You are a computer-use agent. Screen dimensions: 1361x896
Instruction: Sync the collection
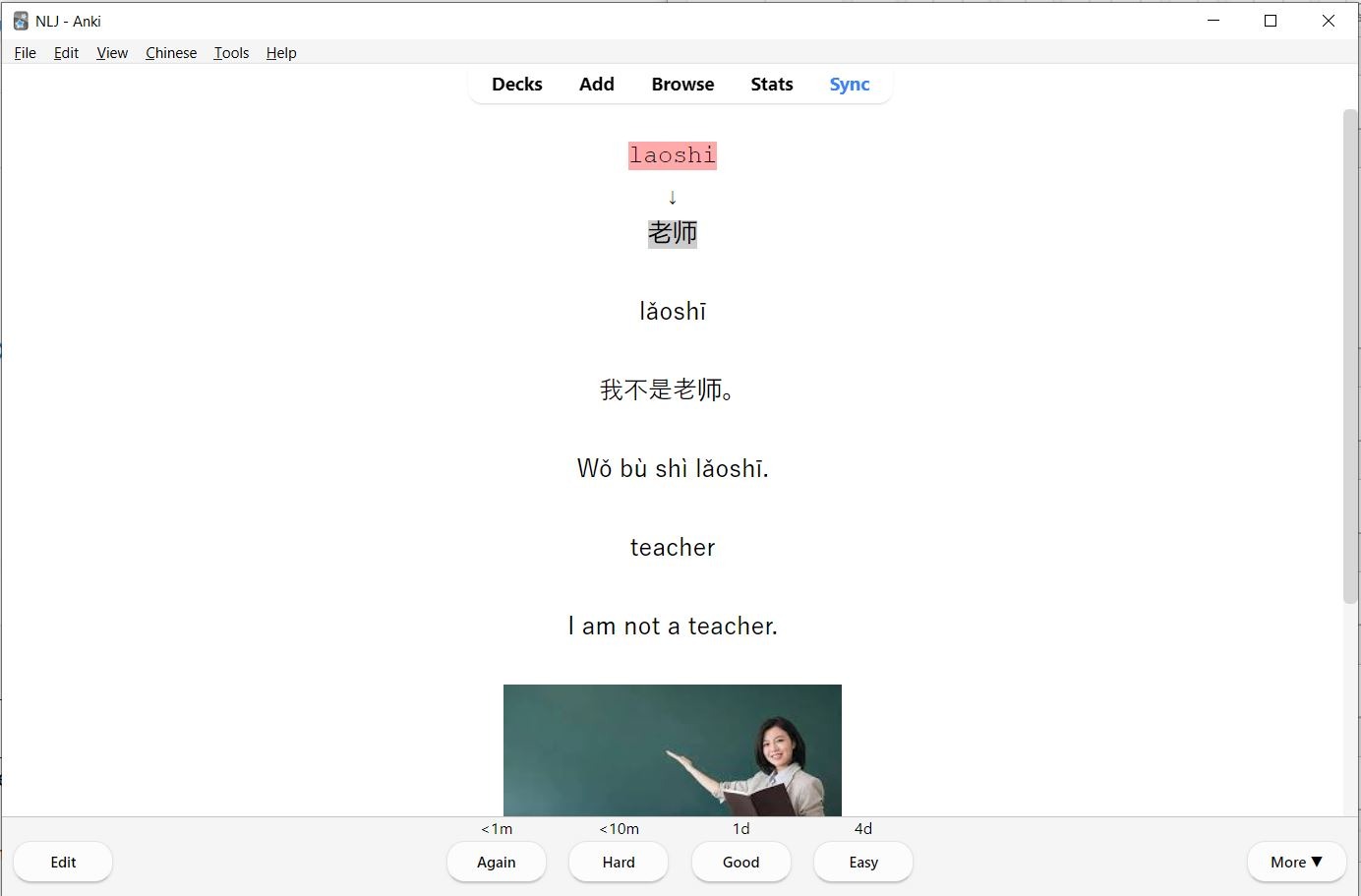850,85
